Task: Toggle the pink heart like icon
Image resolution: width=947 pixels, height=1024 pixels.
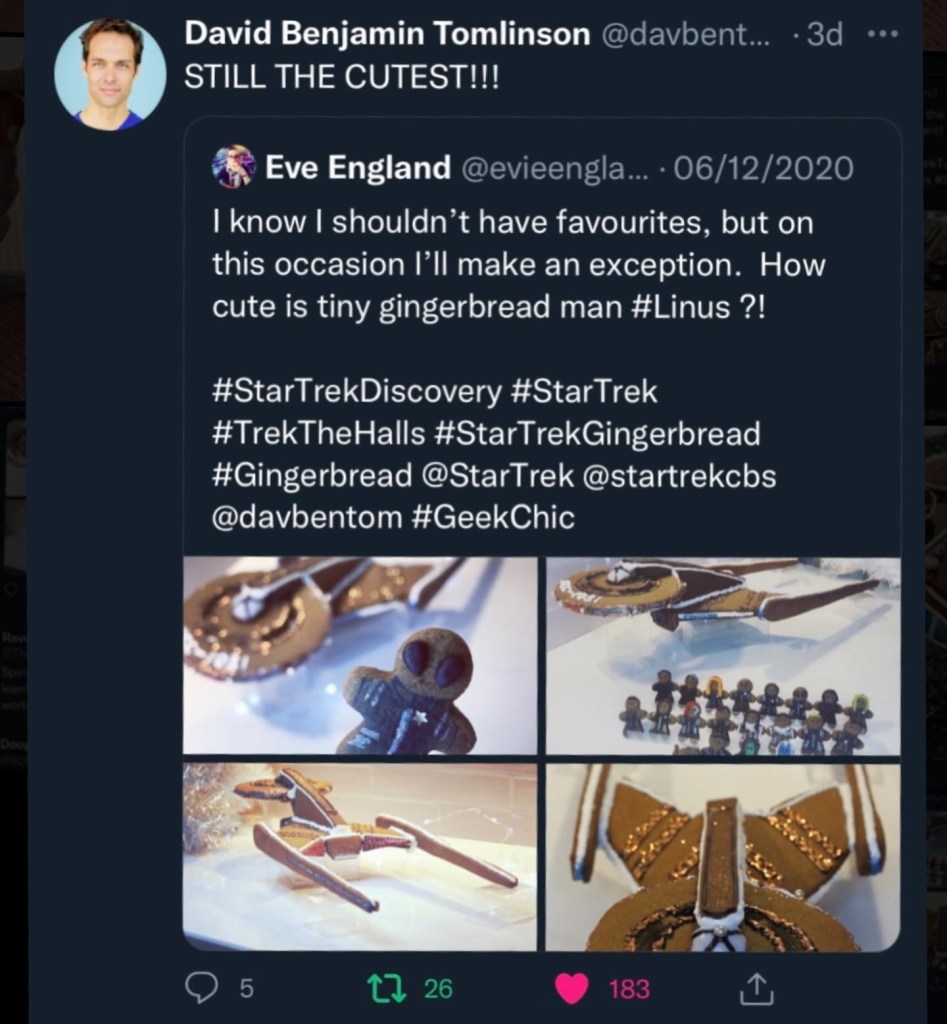Action: [x=572, y=989]
